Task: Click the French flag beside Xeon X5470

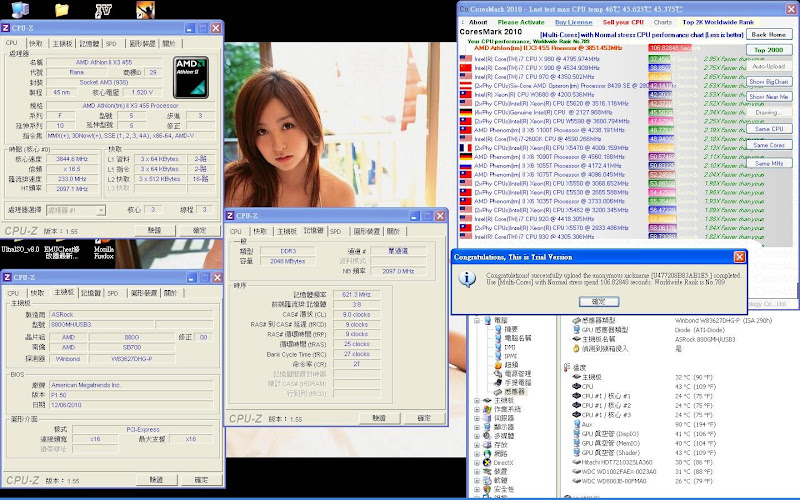Action: pyautogui.click(x=465, y=147)
